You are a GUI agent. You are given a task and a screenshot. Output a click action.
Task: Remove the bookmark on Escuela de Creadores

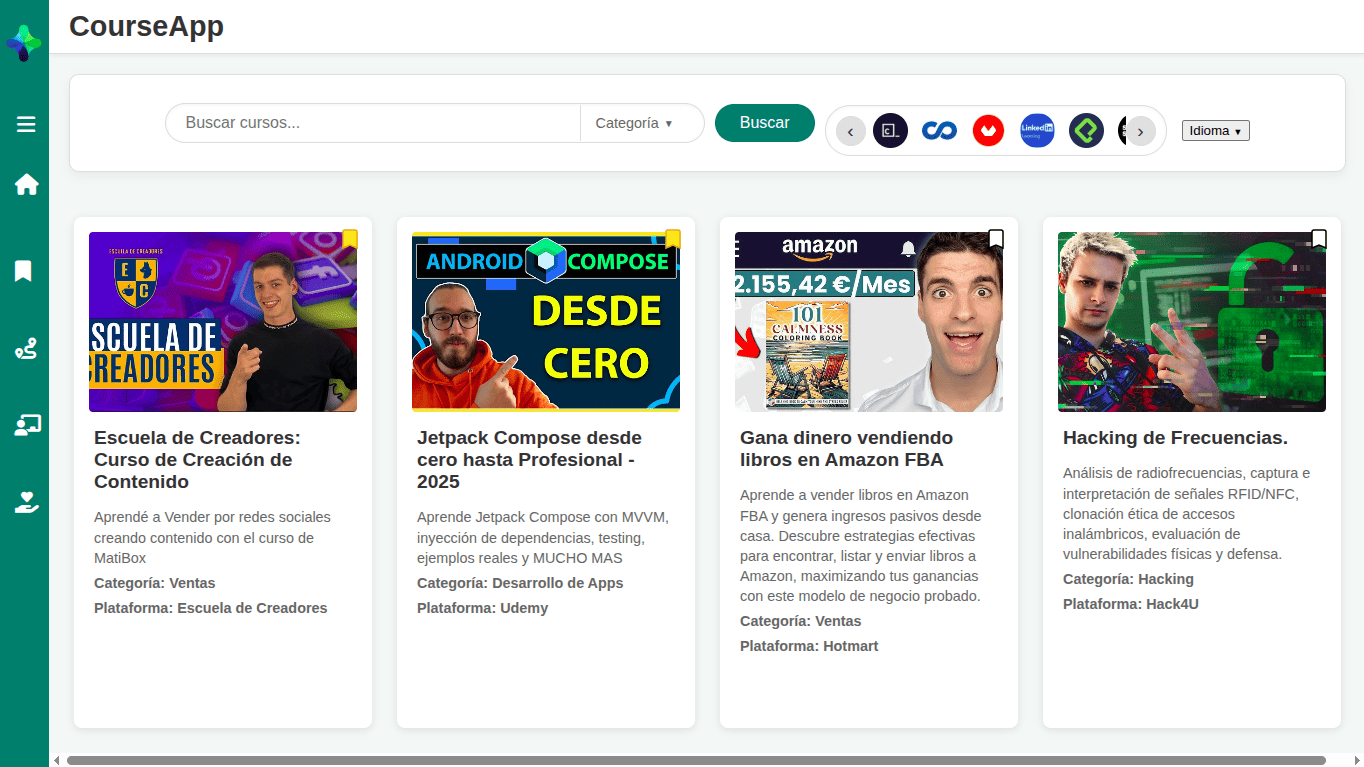[x=349, y=239]
